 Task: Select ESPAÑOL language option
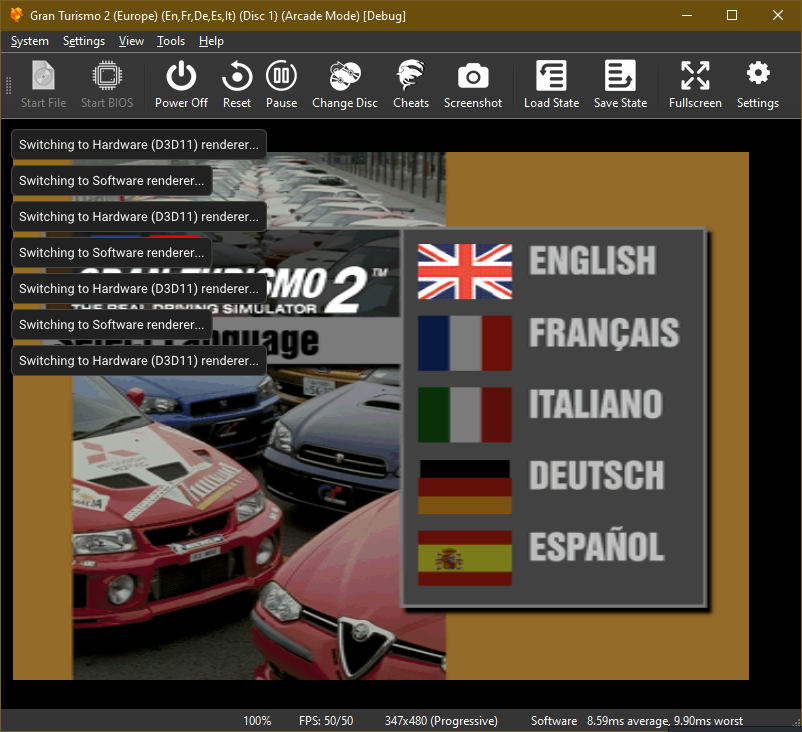click(596, 545)
